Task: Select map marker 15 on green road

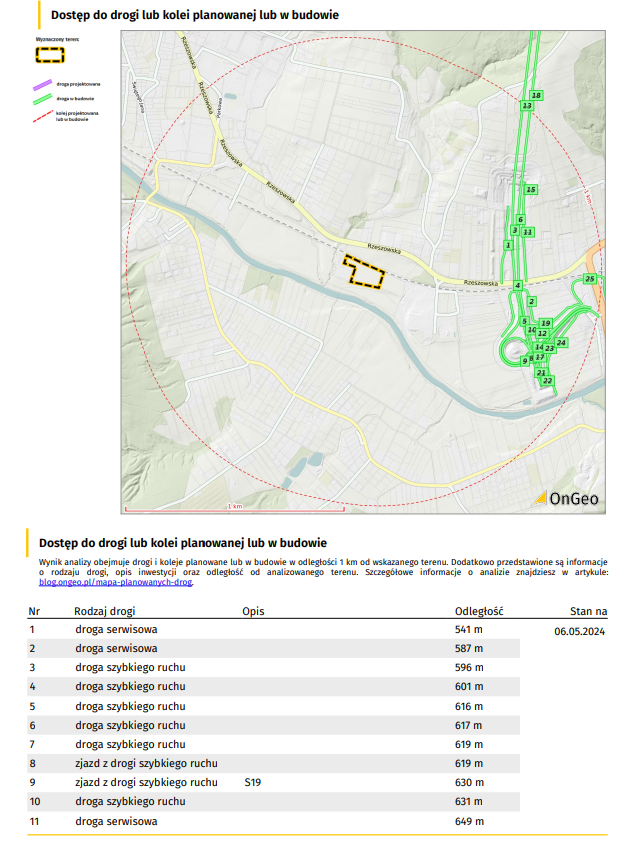Action: [x=531, y=189]
